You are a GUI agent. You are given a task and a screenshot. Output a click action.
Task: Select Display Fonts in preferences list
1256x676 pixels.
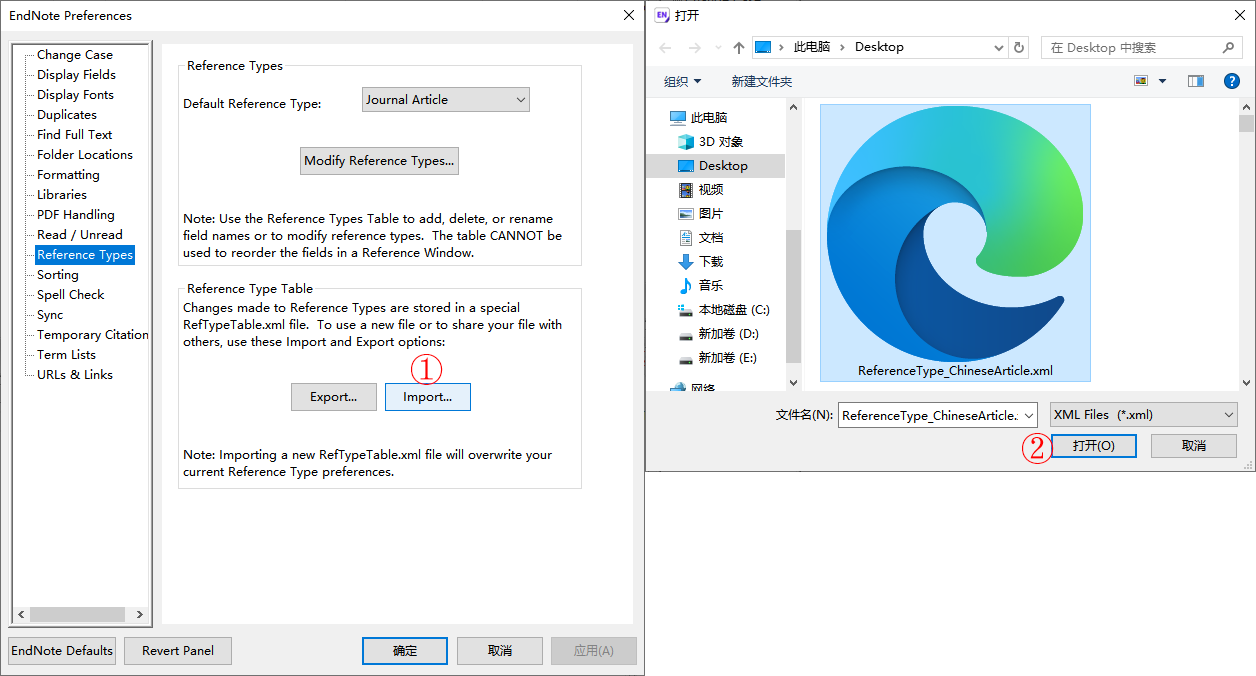[x=76, y=95]
